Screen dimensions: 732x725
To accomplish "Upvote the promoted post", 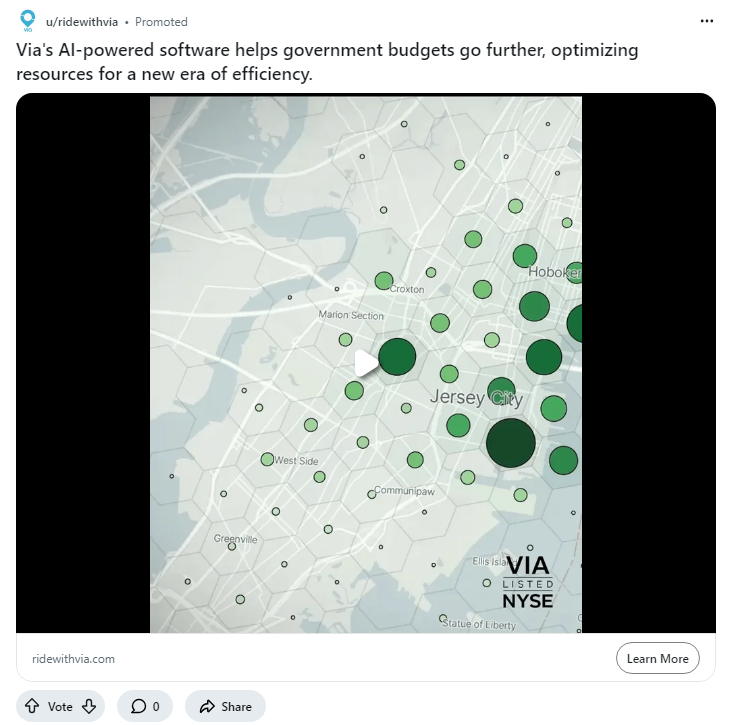I will [34, 707].
